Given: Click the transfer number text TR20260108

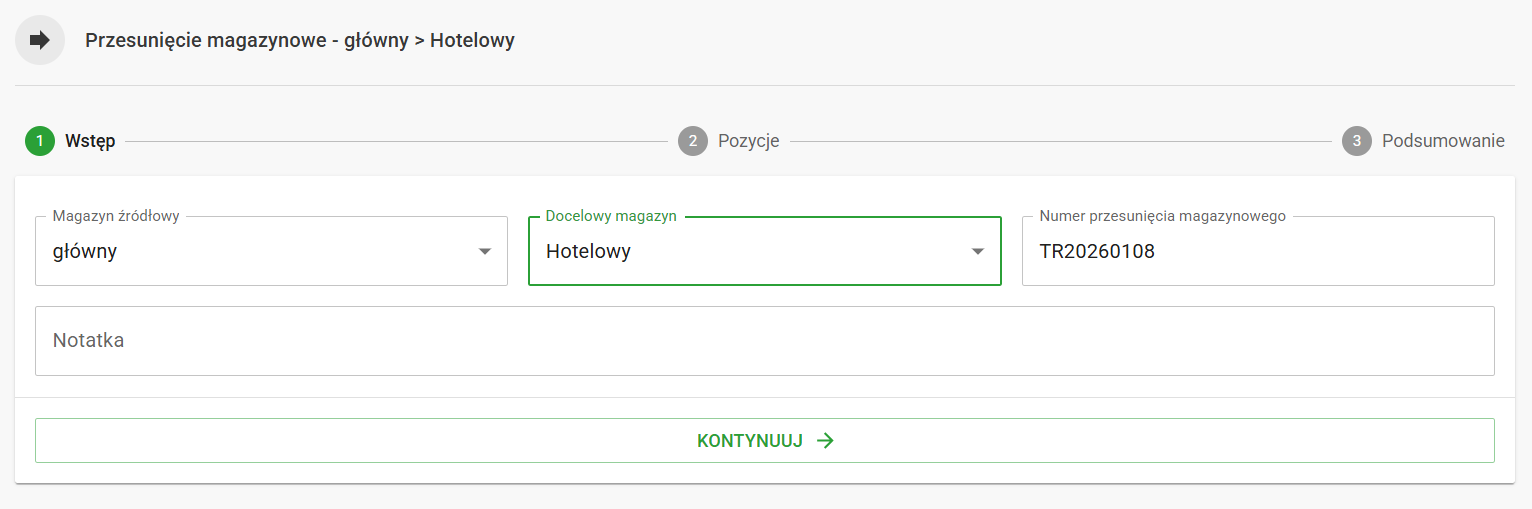Looking at the screenshot, I should (x=1097, y=252).
